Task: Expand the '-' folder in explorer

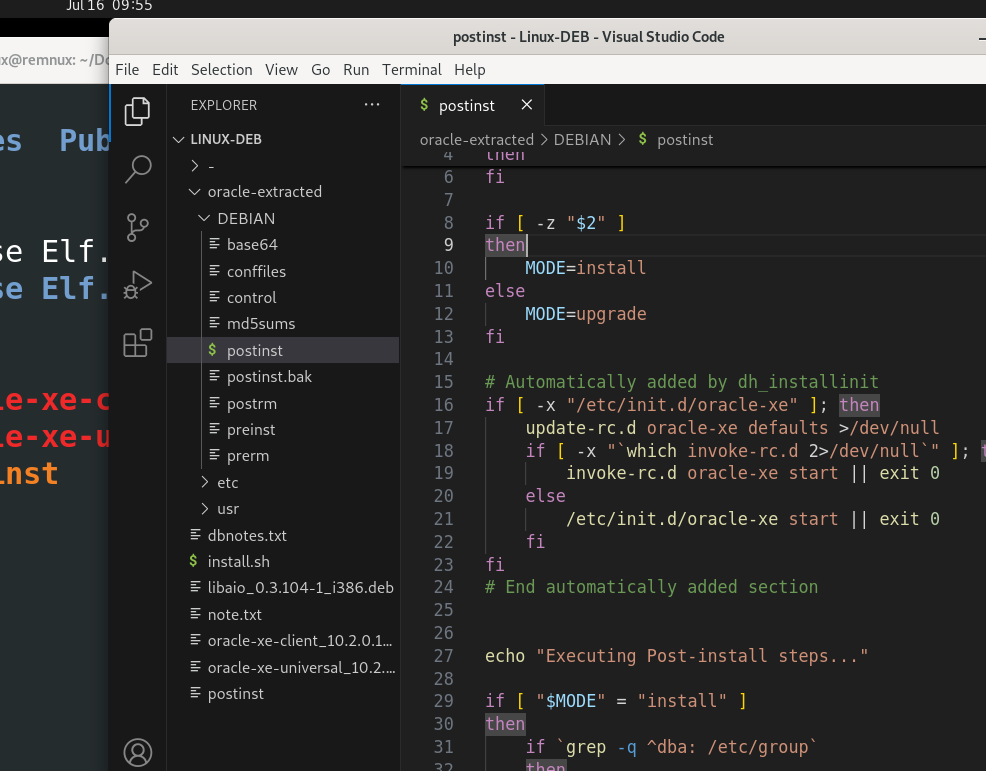Action: pos(283,166)
